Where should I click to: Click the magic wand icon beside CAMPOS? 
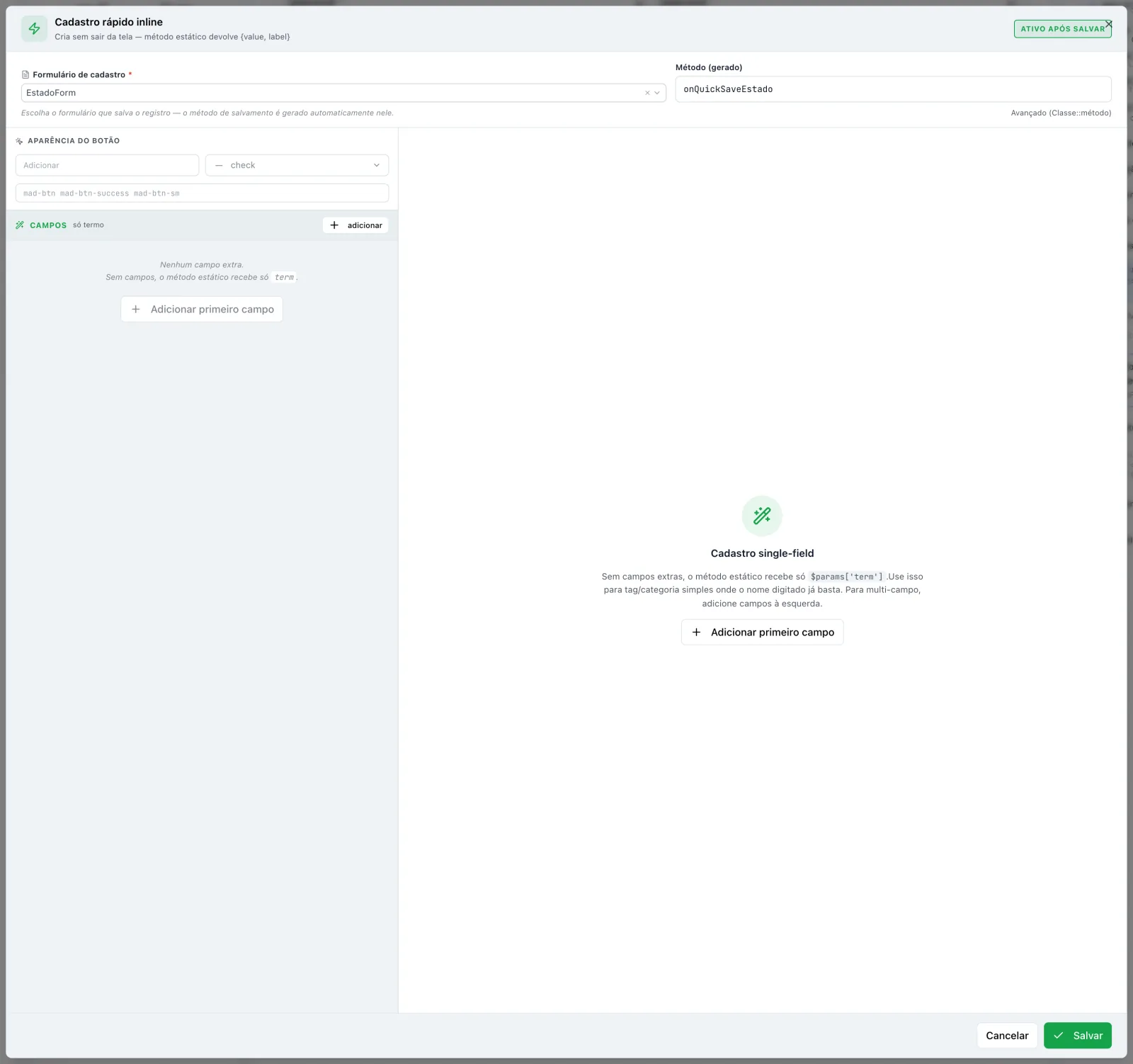20,225
